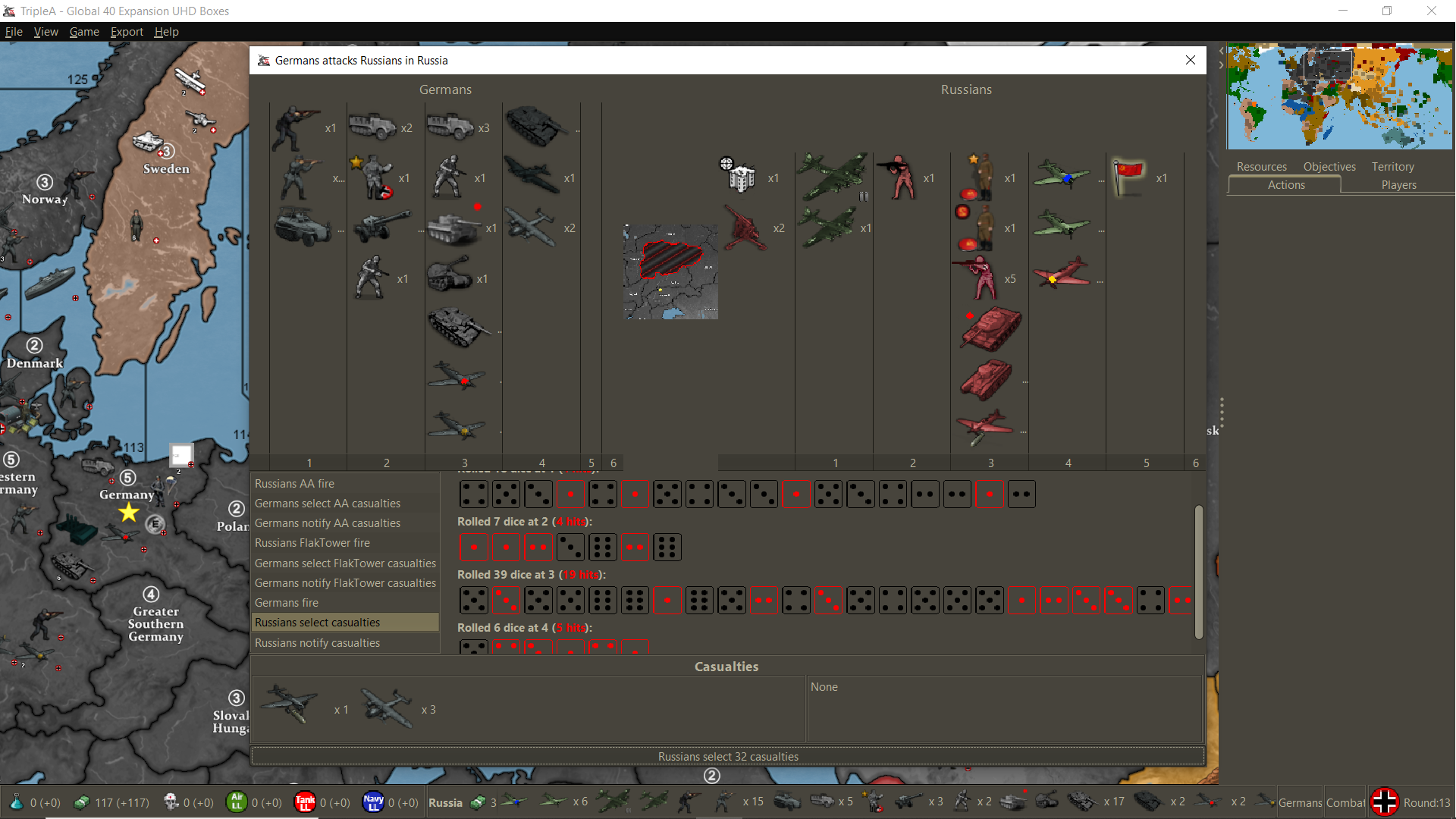
Task: Select 'Germans notify AA casualties' step
Action: tap(345, 523)
